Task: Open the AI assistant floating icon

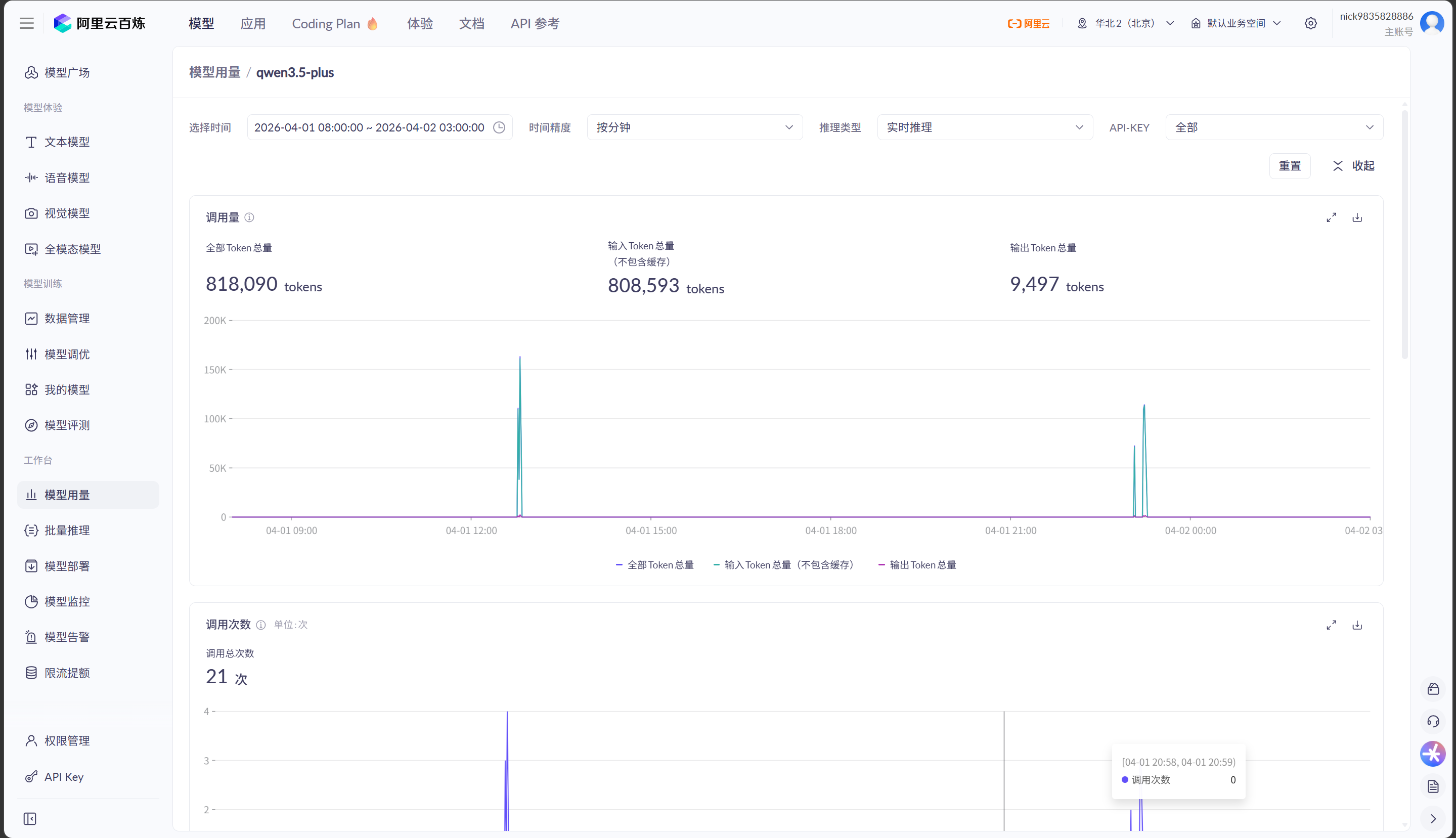Action: [x=1433, y=754]
